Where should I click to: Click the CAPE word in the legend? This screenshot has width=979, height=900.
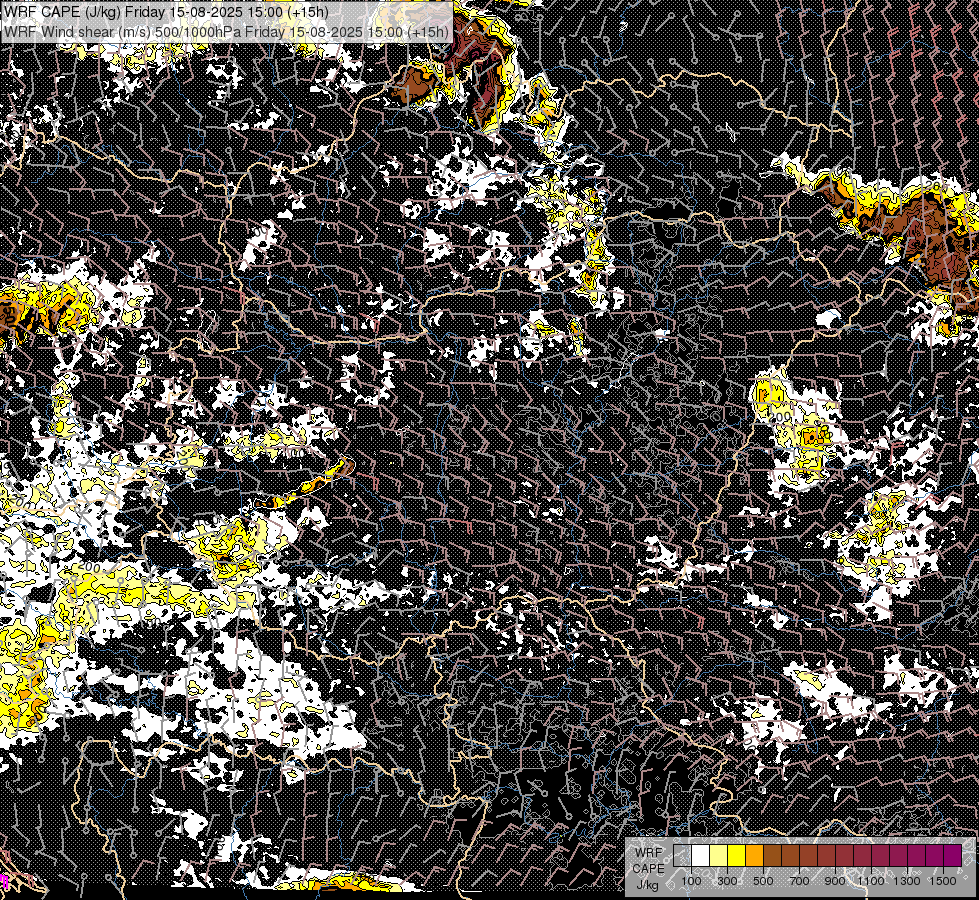649,869
